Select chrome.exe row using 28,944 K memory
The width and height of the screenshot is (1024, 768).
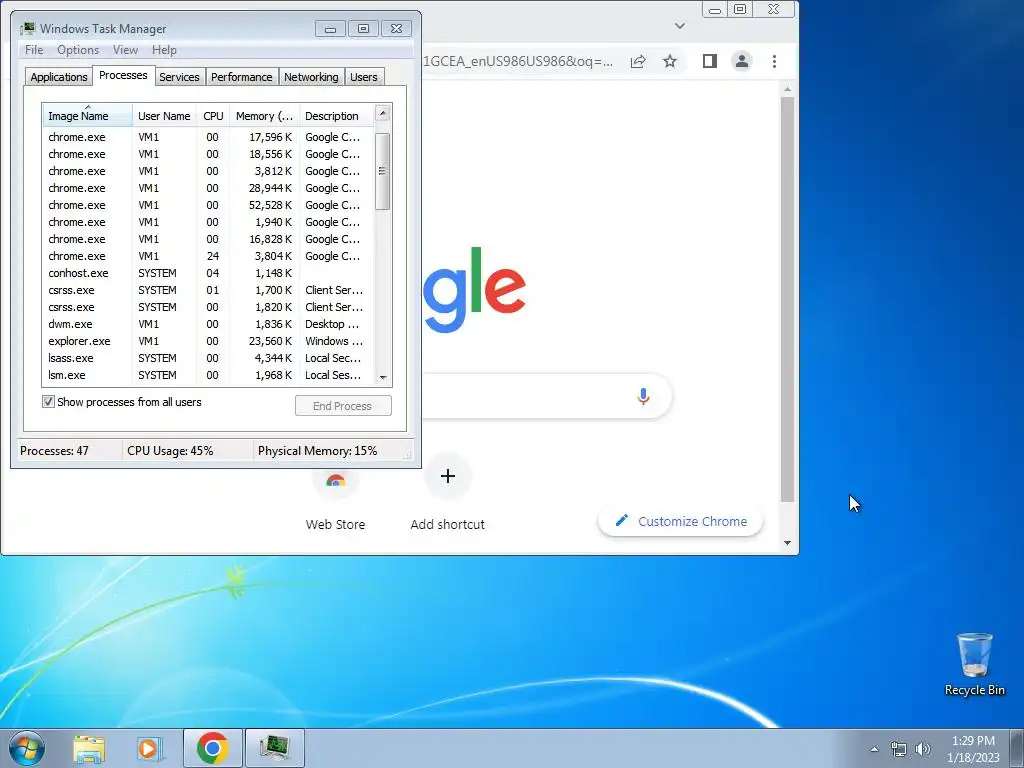tap(209, 188)
